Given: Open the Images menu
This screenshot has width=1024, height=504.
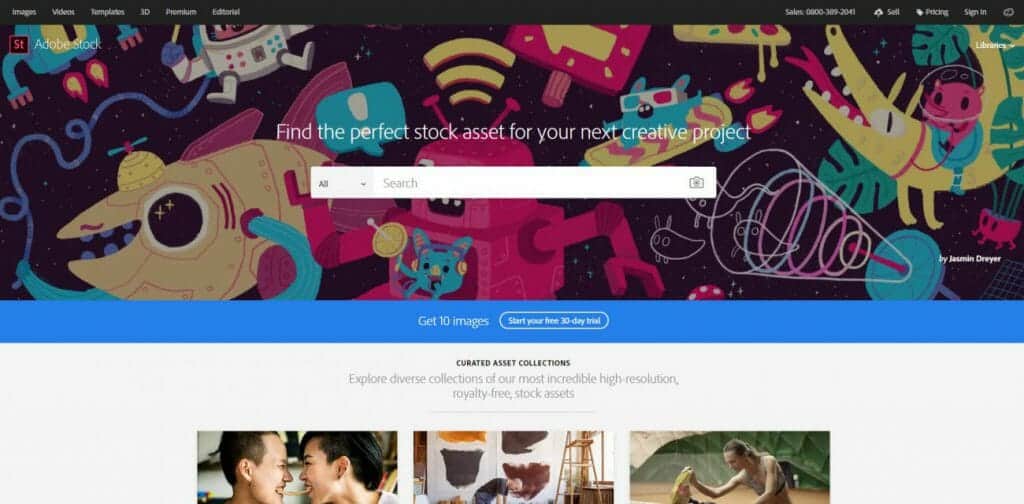Looking at the screenshot, I should coord(24,12).
